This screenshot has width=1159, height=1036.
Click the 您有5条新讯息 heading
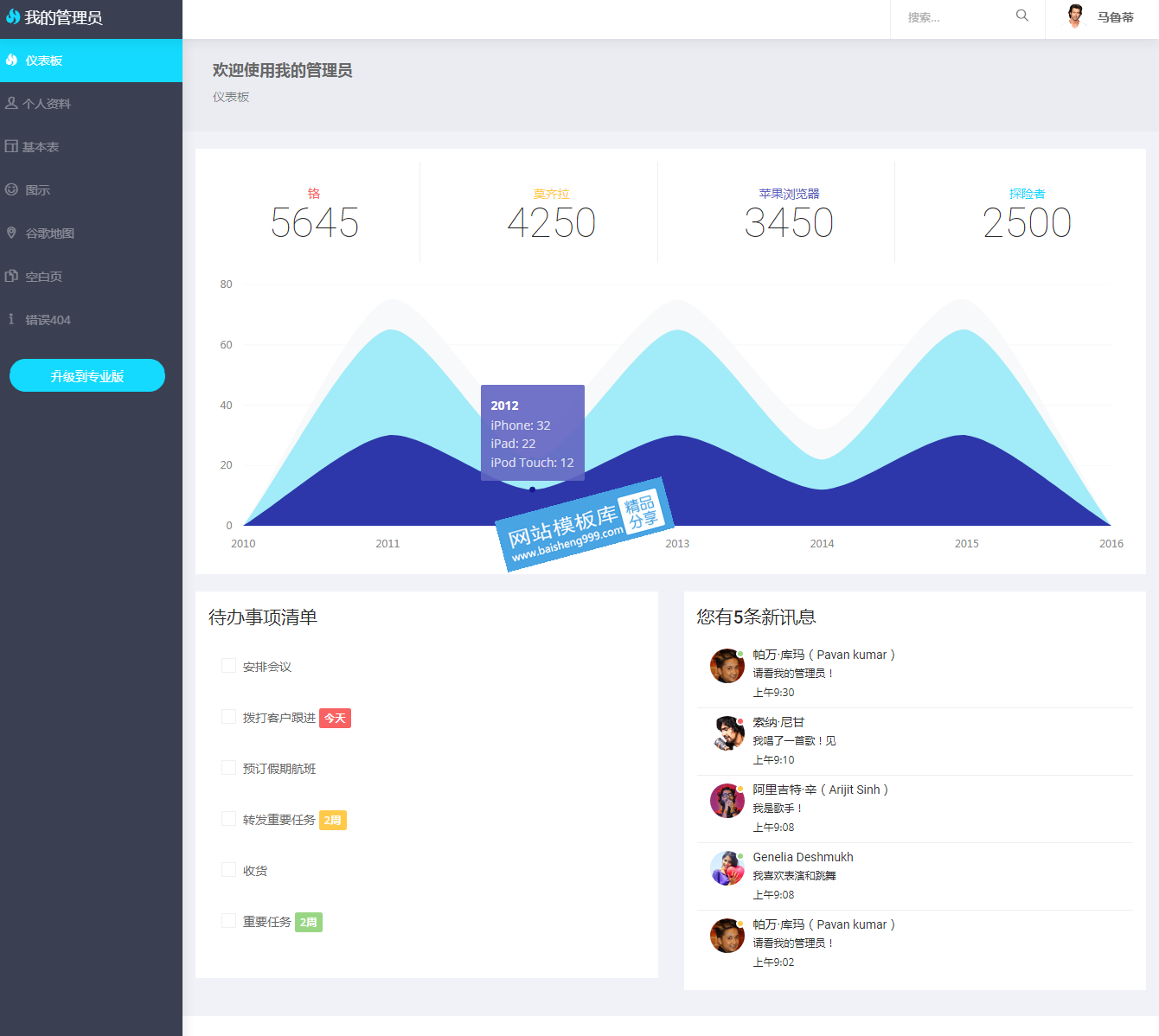point(757,617)
